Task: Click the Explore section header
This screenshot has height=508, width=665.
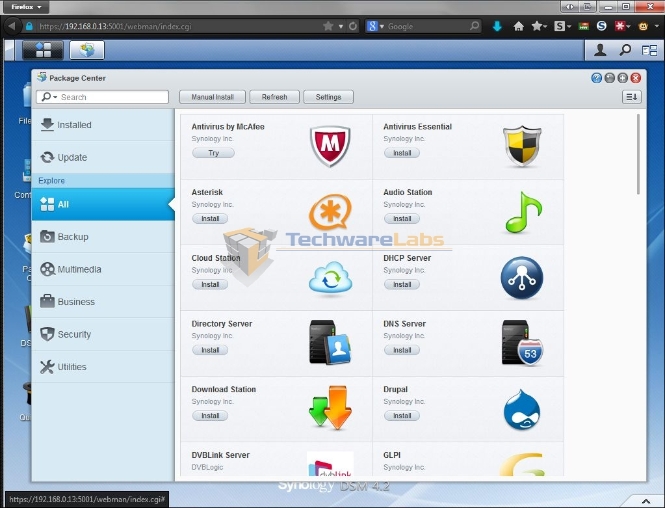Action: click(x=103, y=181)
